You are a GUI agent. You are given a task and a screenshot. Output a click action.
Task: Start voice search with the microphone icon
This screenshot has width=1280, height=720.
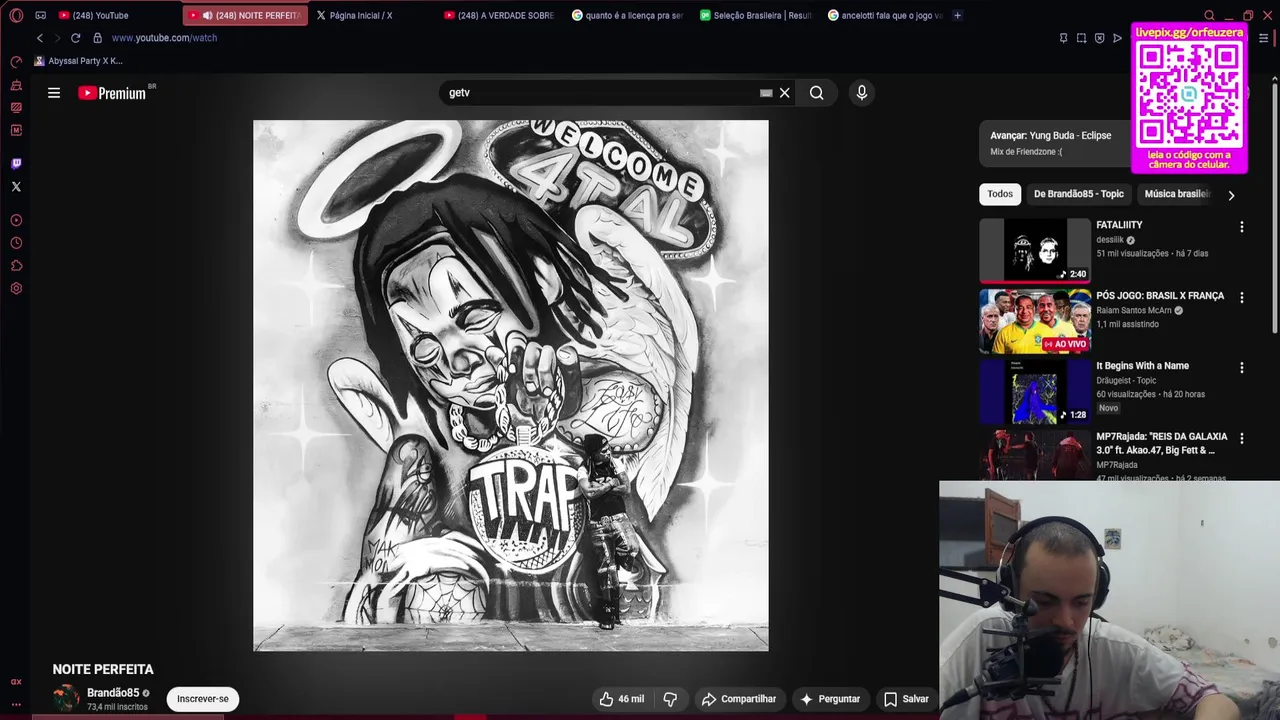[x=862, y=93]
